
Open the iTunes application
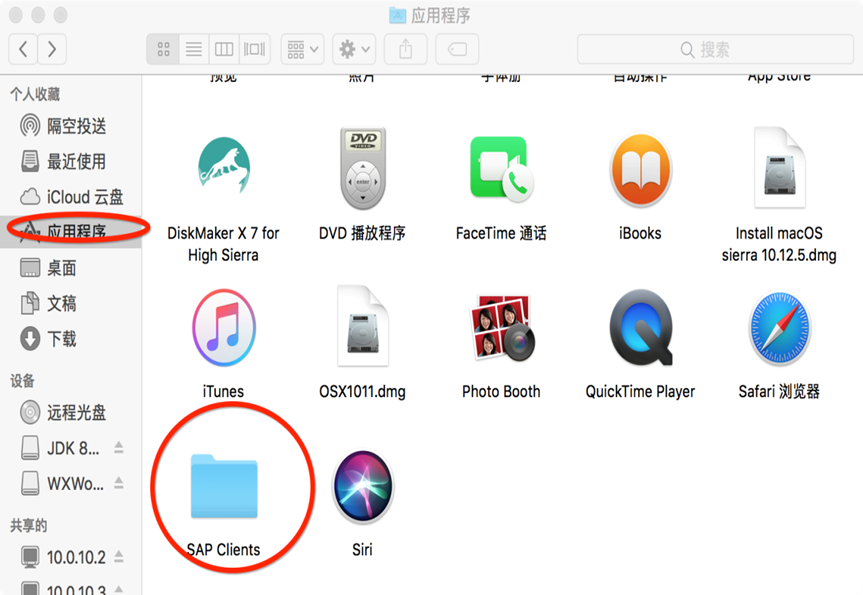point(224,327)
